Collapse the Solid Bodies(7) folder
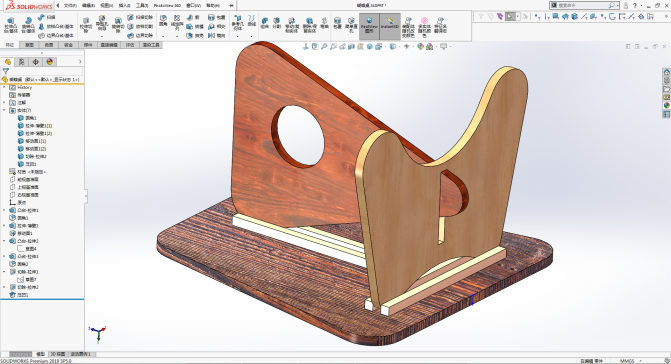Viewport: 671px width, 364px height. (x=4, y=110)
